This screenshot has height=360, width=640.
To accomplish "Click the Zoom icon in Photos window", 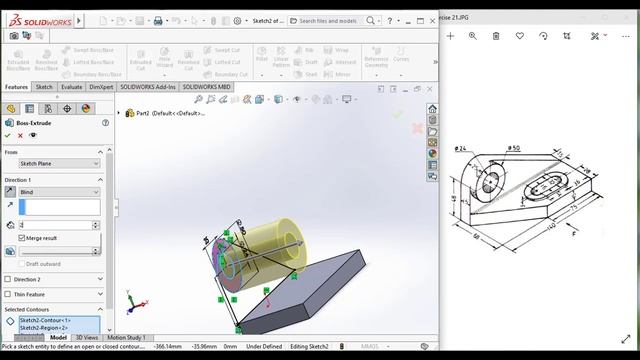I will click(473, 36).
